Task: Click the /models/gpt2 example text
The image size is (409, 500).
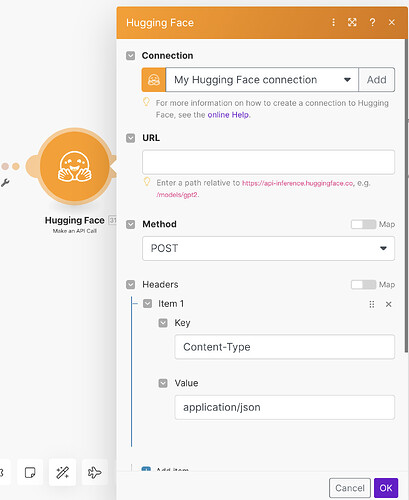Action: tap(177, 195)
